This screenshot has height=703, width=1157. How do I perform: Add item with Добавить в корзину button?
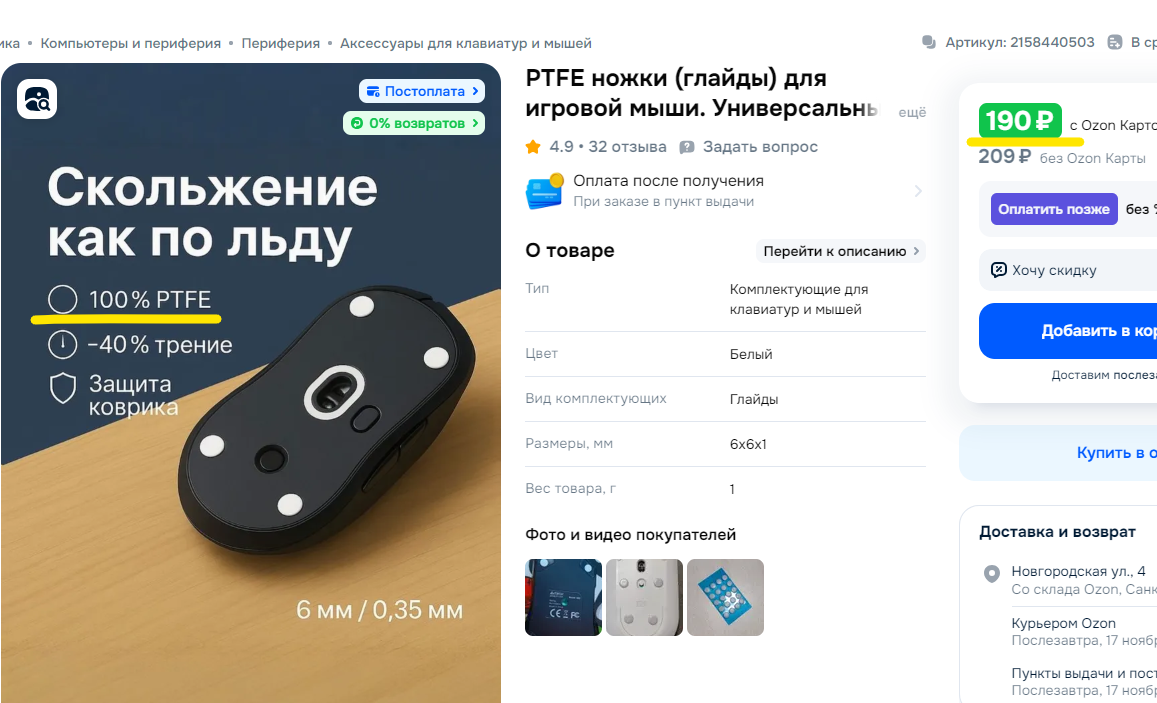[x=1068, y=331]
